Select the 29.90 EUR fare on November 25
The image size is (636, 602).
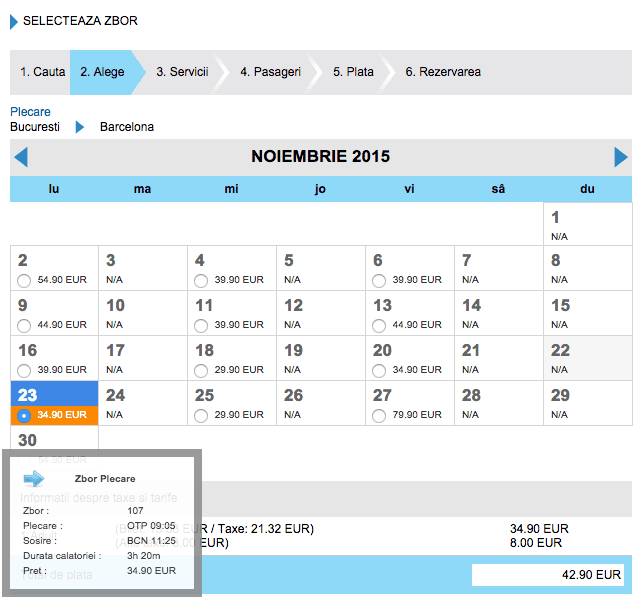point(201,415)
